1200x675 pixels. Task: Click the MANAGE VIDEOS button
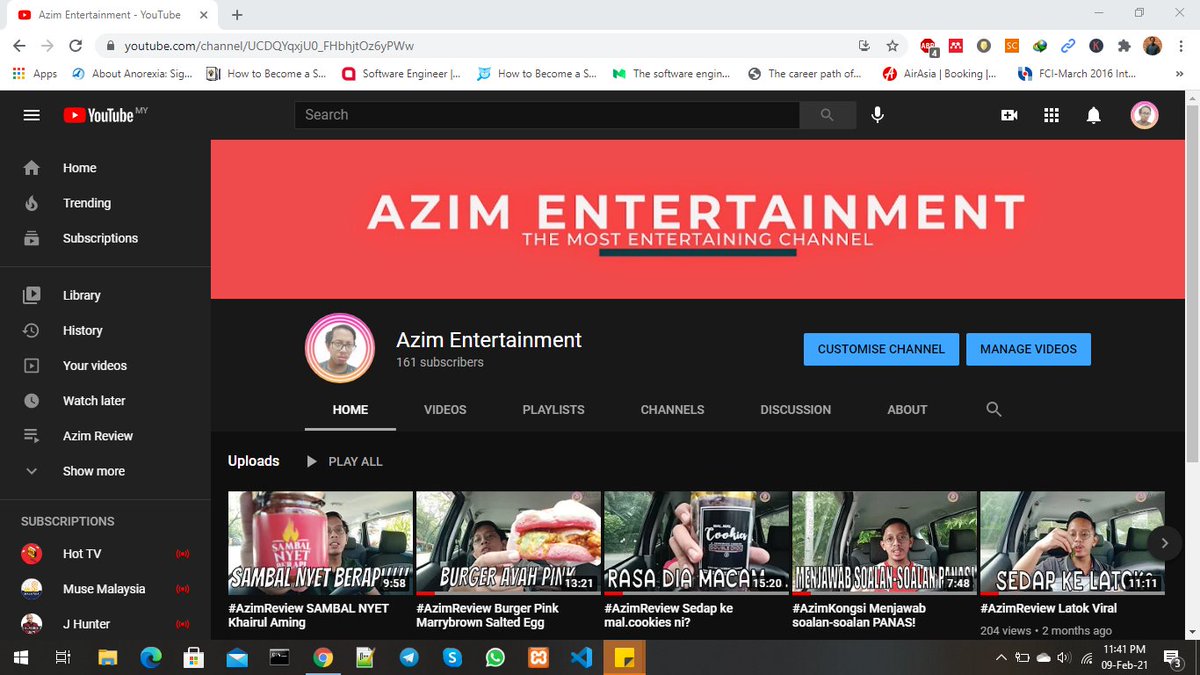pyautogui.click(x=1028, y=349)
